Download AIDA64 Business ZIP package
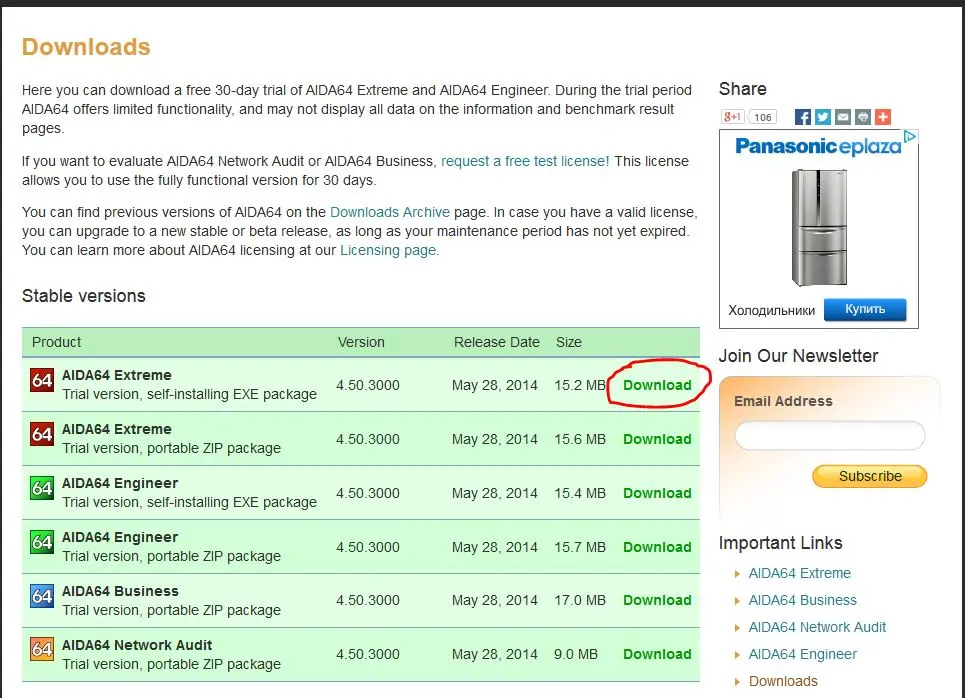 [657, 600]
